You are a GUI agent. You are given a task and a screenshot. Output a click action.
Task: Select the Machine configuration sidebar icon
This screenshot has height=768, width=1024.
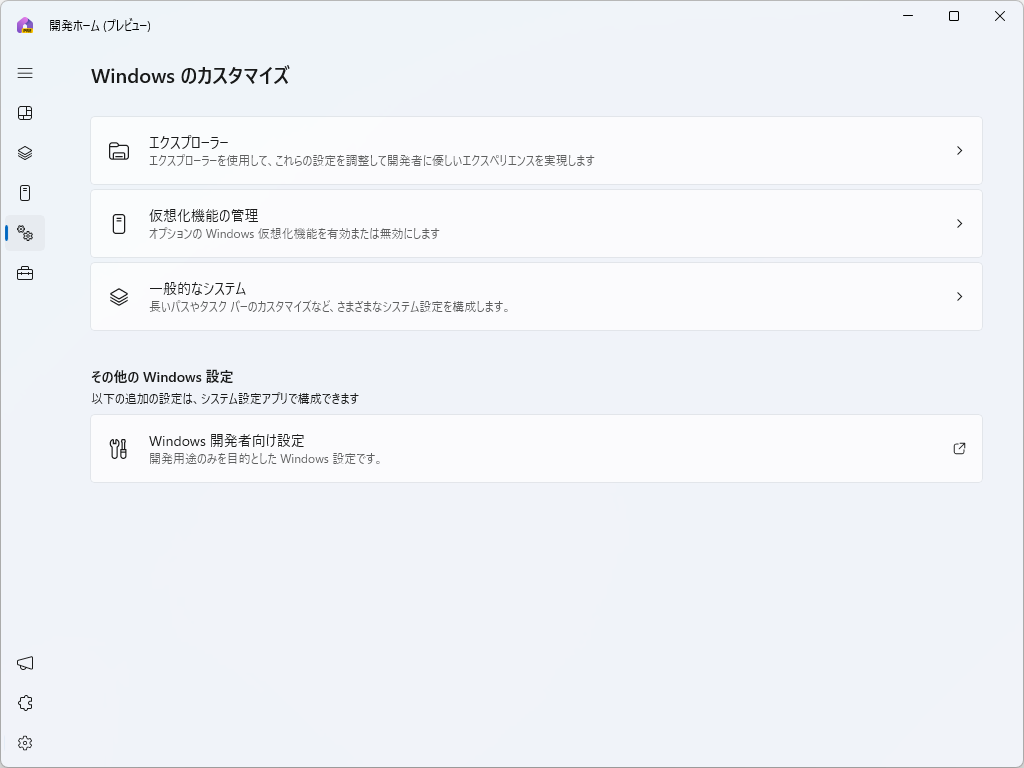coord(24,193)
